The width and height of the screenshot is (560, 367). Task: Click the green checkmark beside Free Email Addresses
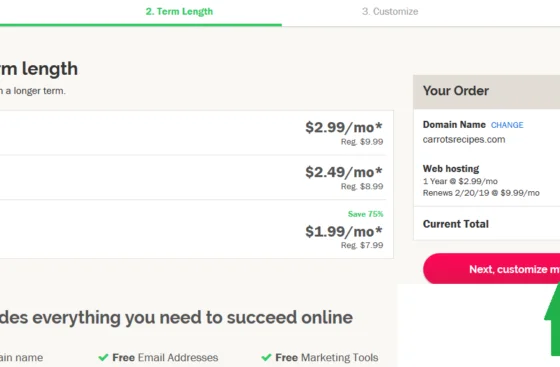point(103,357)
